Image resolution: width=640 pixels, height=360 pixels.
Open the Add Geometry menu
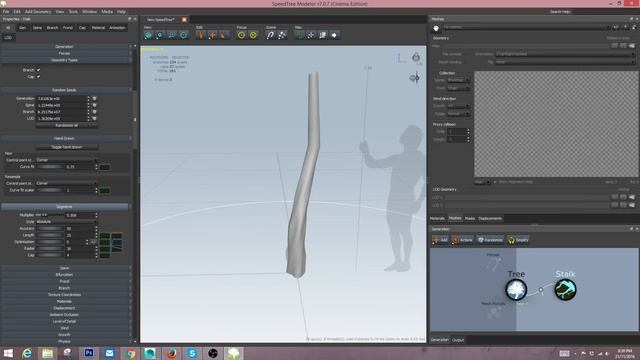point(38,12)
